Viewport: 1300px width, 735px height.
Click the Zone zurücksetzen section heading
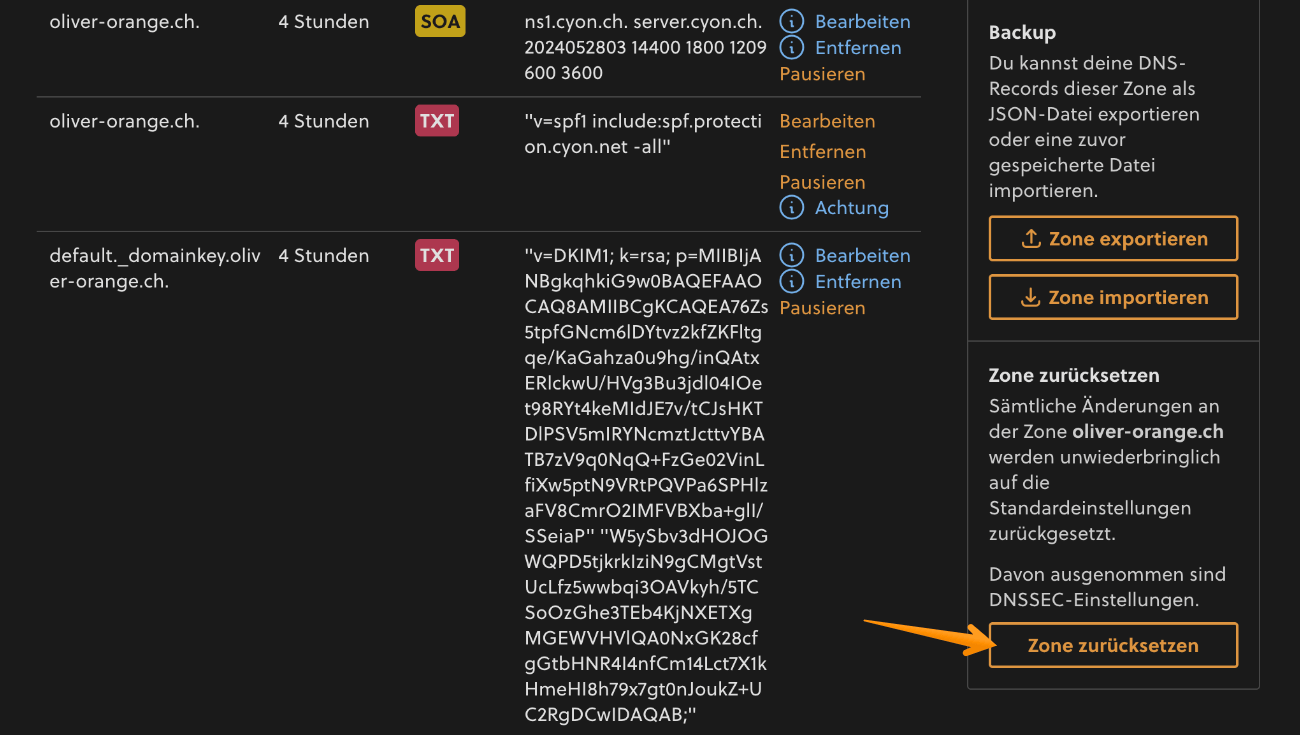click(1074, 376)
